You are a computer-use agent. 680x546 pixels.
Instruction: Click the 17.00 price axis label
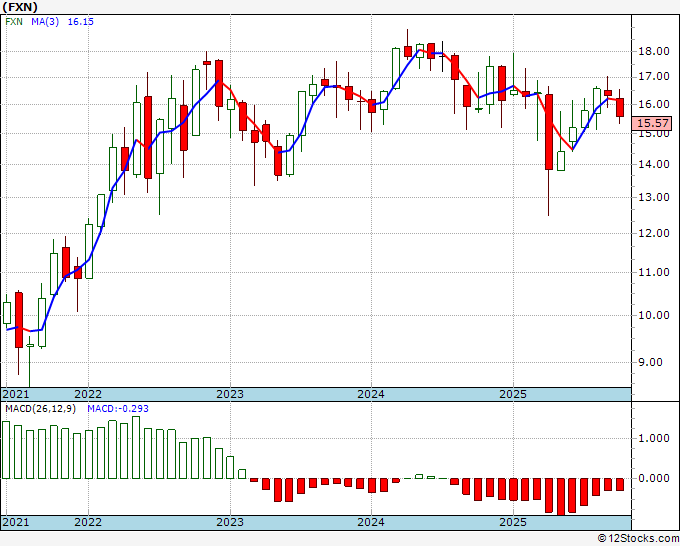(654, 77)
